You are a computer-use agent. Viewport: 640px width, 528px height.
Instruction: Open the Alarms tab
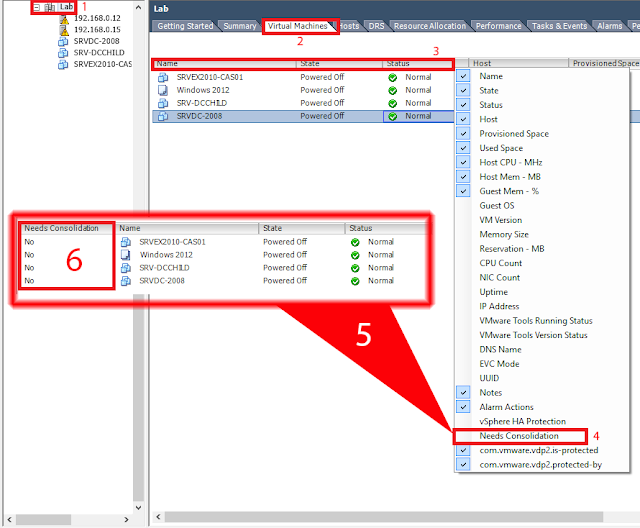(x=609, y=26)
